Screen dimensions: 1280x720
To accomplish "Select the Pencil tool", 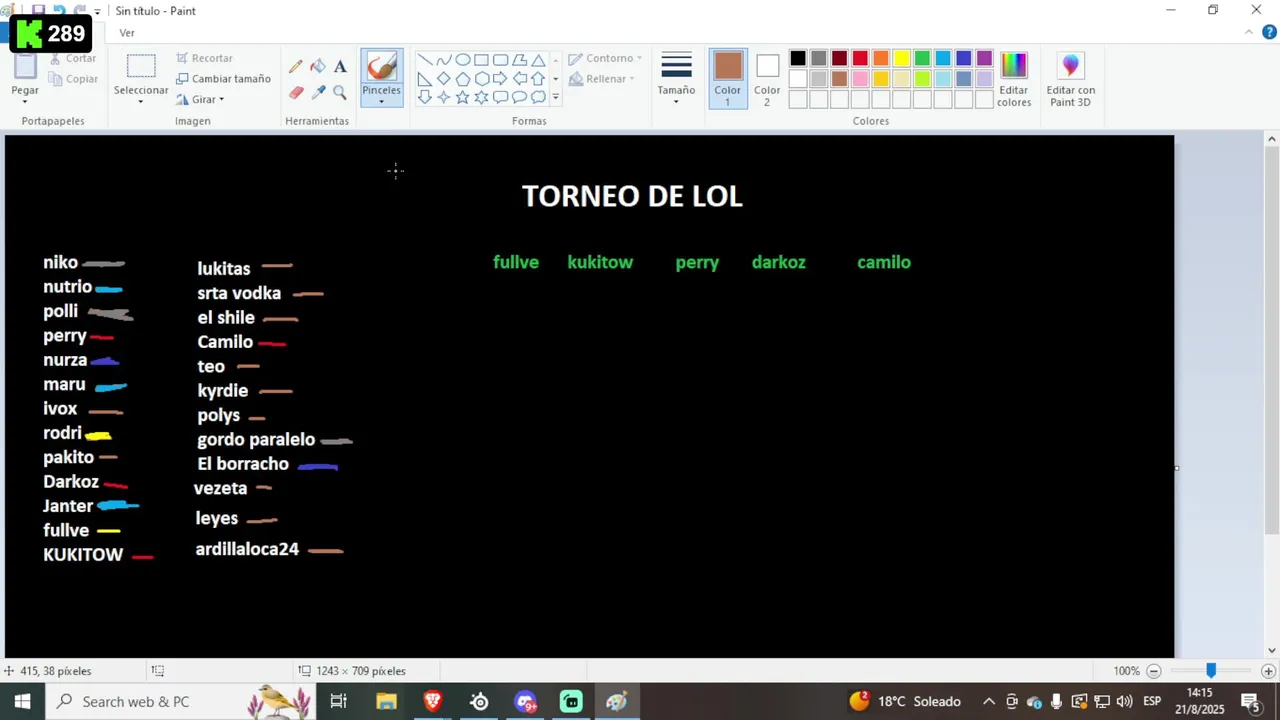I will coord(296,67).
